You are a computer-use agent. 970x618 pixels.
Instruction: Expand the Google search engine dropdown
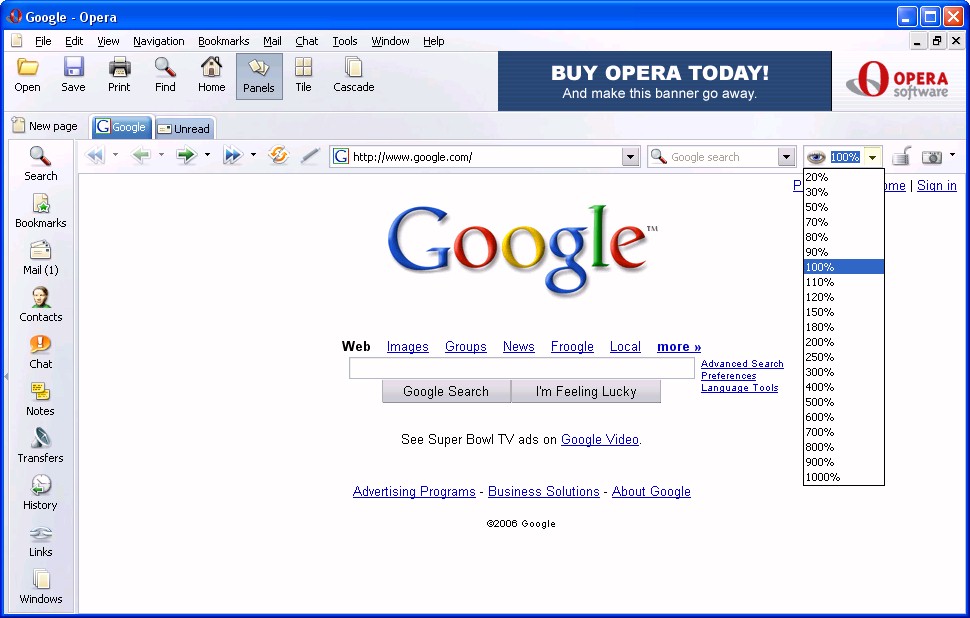click(786, 157)
